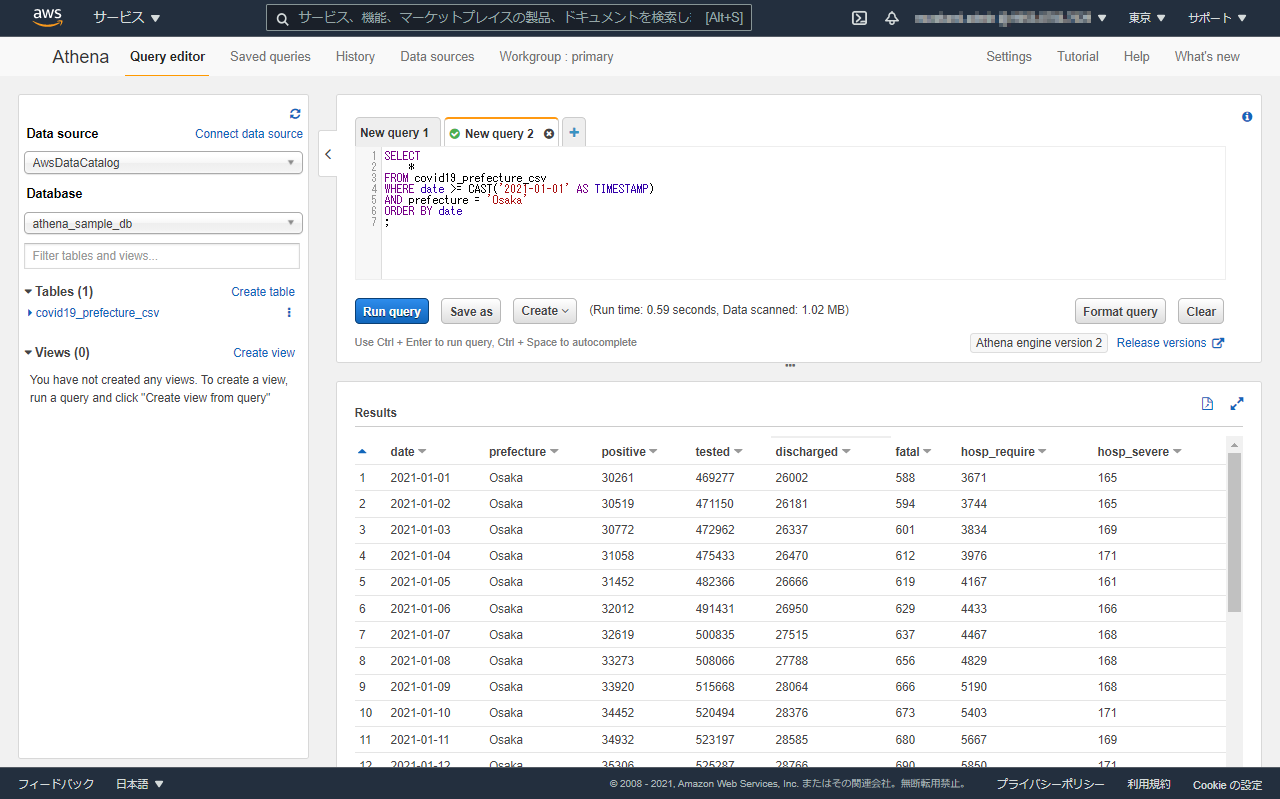Open the サービス services menu
This screenshot has width=1280, height=799.
[x=127, y=18]
